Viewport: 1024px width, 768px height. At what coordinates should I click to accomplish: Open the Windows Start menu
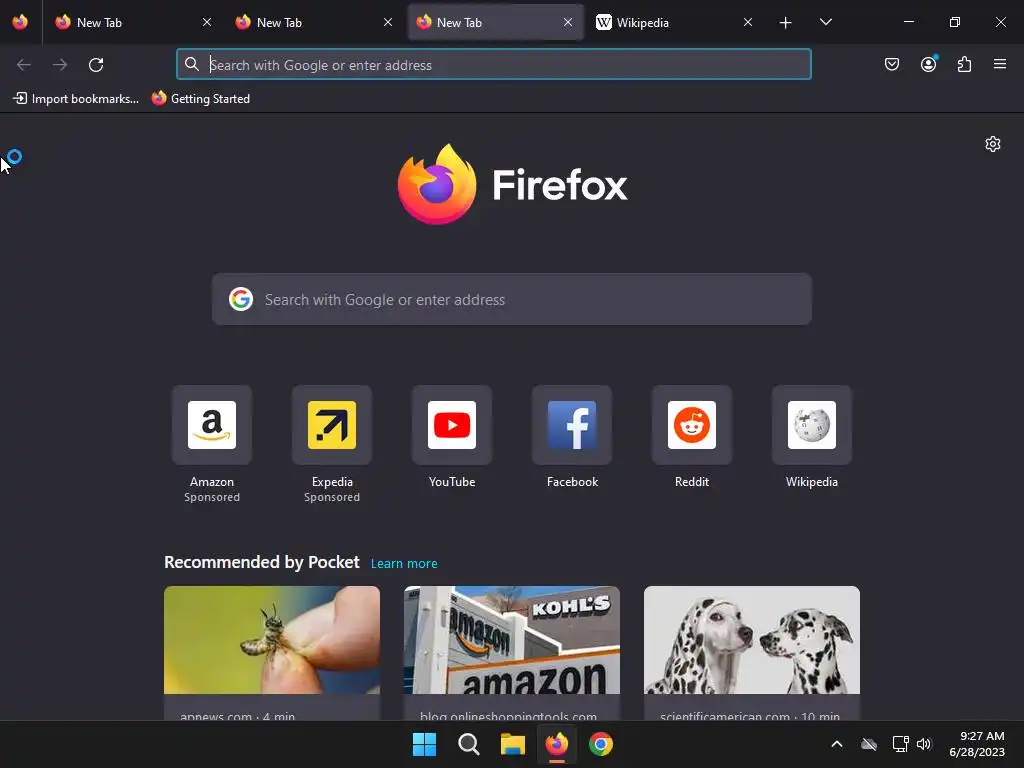pyautogui.click(x=424, y=744)
